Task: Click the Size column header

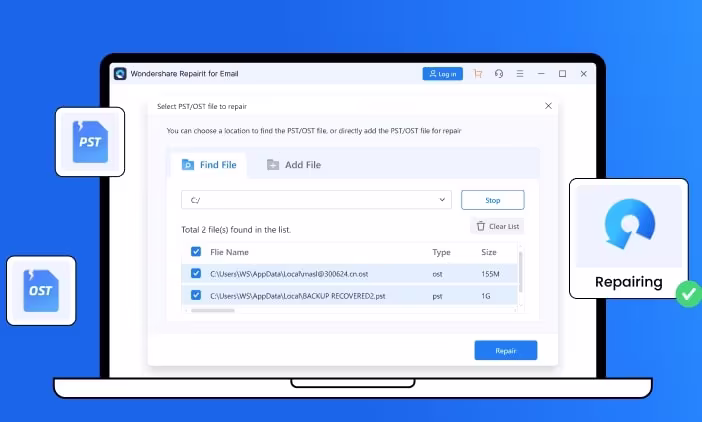Action: (489, 252)
